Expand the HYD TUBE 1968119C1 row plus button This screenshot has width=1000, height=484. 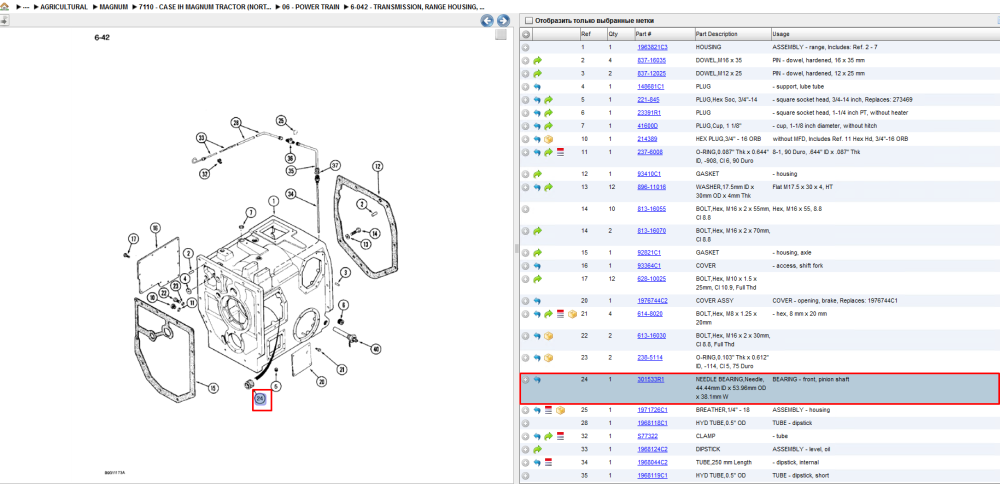(526, 476)
